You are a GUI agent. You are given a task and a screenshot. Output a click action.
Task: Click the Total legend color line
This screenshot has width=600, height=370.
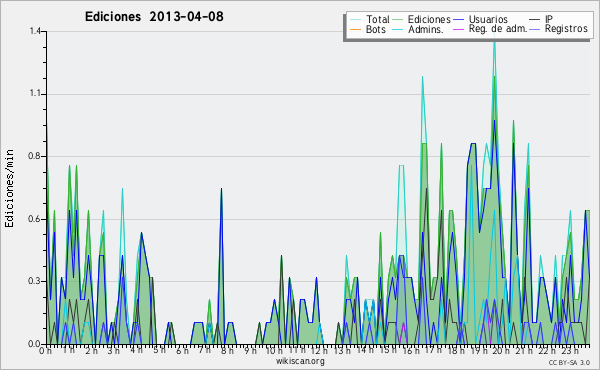[x=356, y=19]
